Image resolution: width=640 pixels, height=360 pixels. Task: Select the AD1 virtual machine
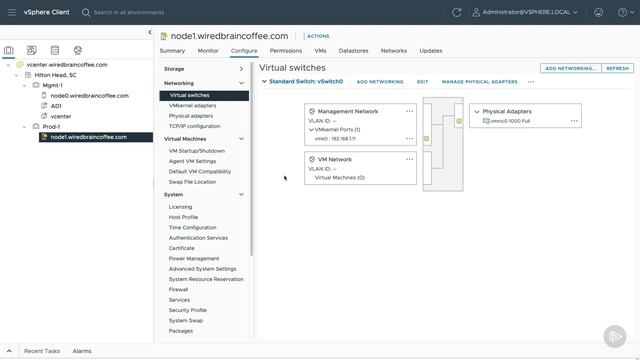(56, 106)
